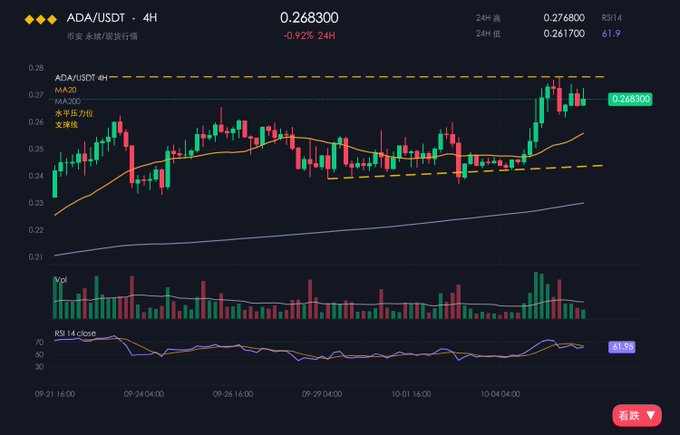The width and height of the screenshot is (680, 435).
Task: Click the RSI 50 level label
Action: pos(39,354)
